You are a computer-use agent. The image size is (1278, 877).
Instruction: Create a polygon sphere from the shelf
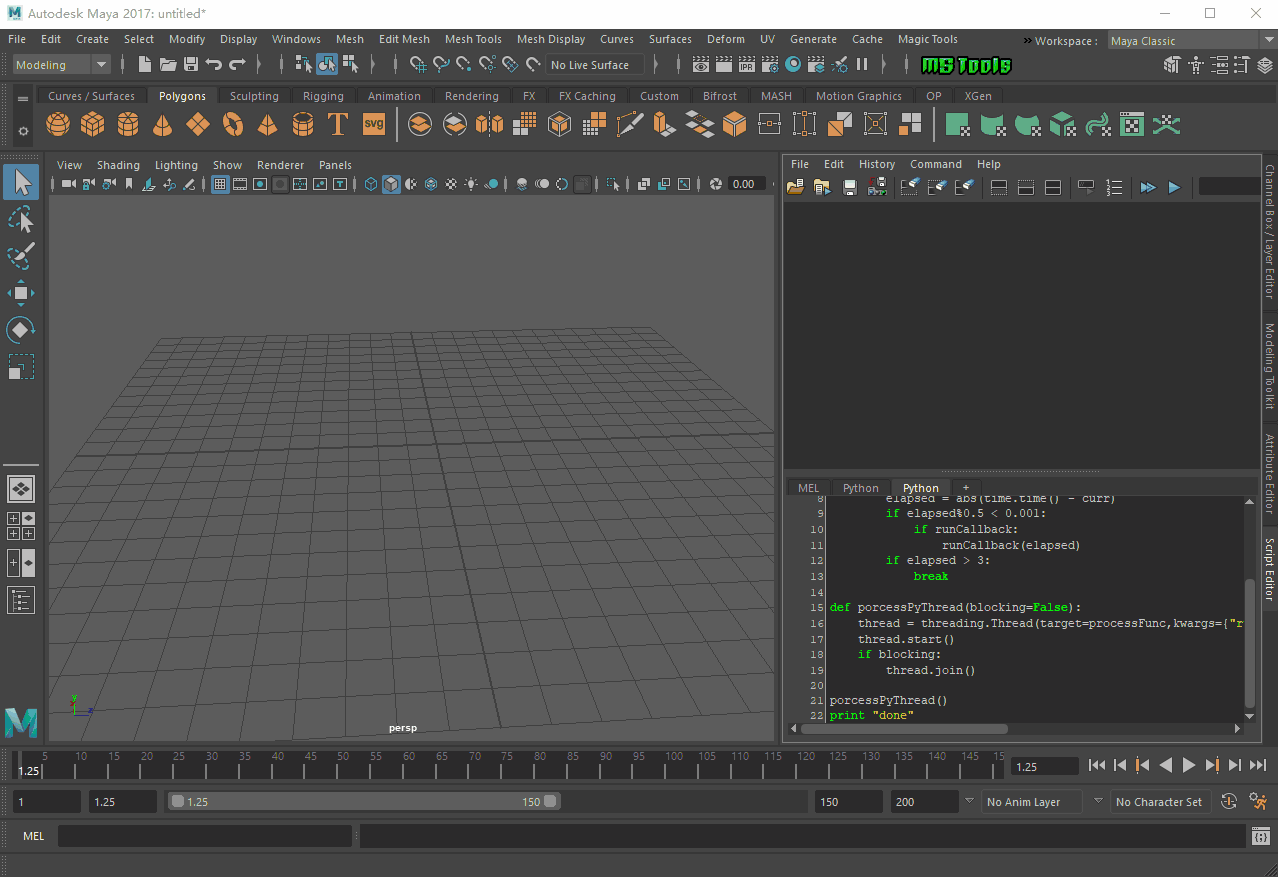tap(58, 125)
